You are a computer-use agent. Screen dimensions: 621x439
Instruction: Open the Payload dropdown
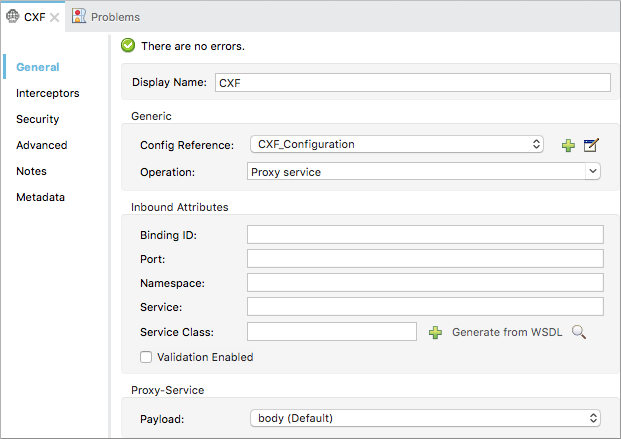pos(424,417)
